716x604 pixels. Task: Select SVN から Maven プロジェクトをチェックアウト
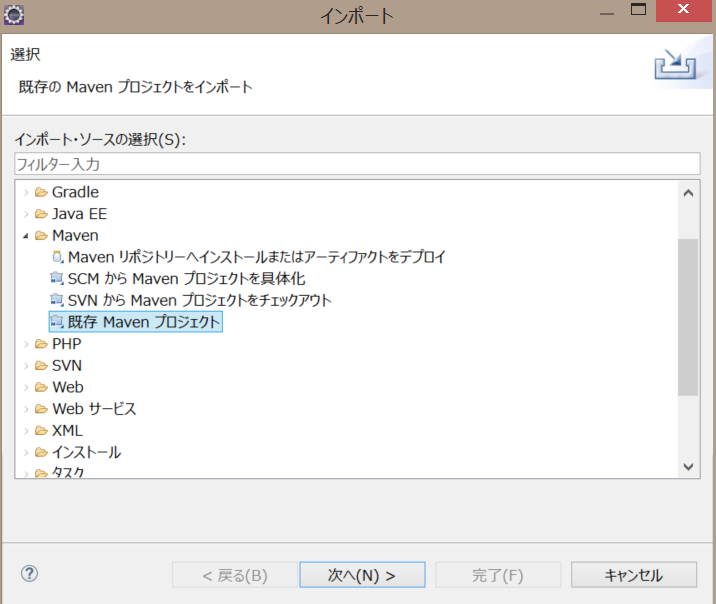pyautogui.click(x=200, y=300)
